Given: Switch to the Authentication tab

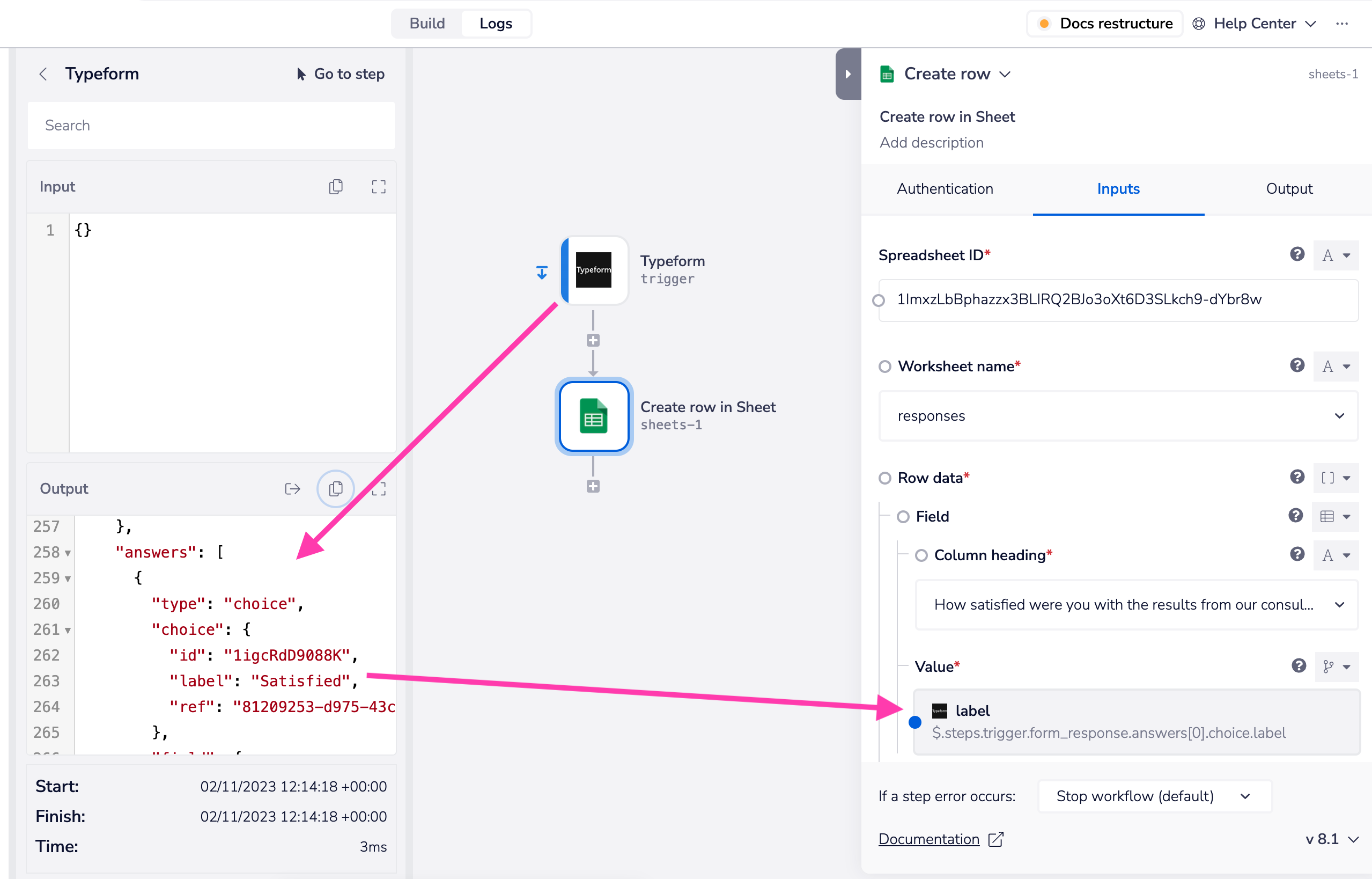Looking at the screenshot, I should 945,189.
